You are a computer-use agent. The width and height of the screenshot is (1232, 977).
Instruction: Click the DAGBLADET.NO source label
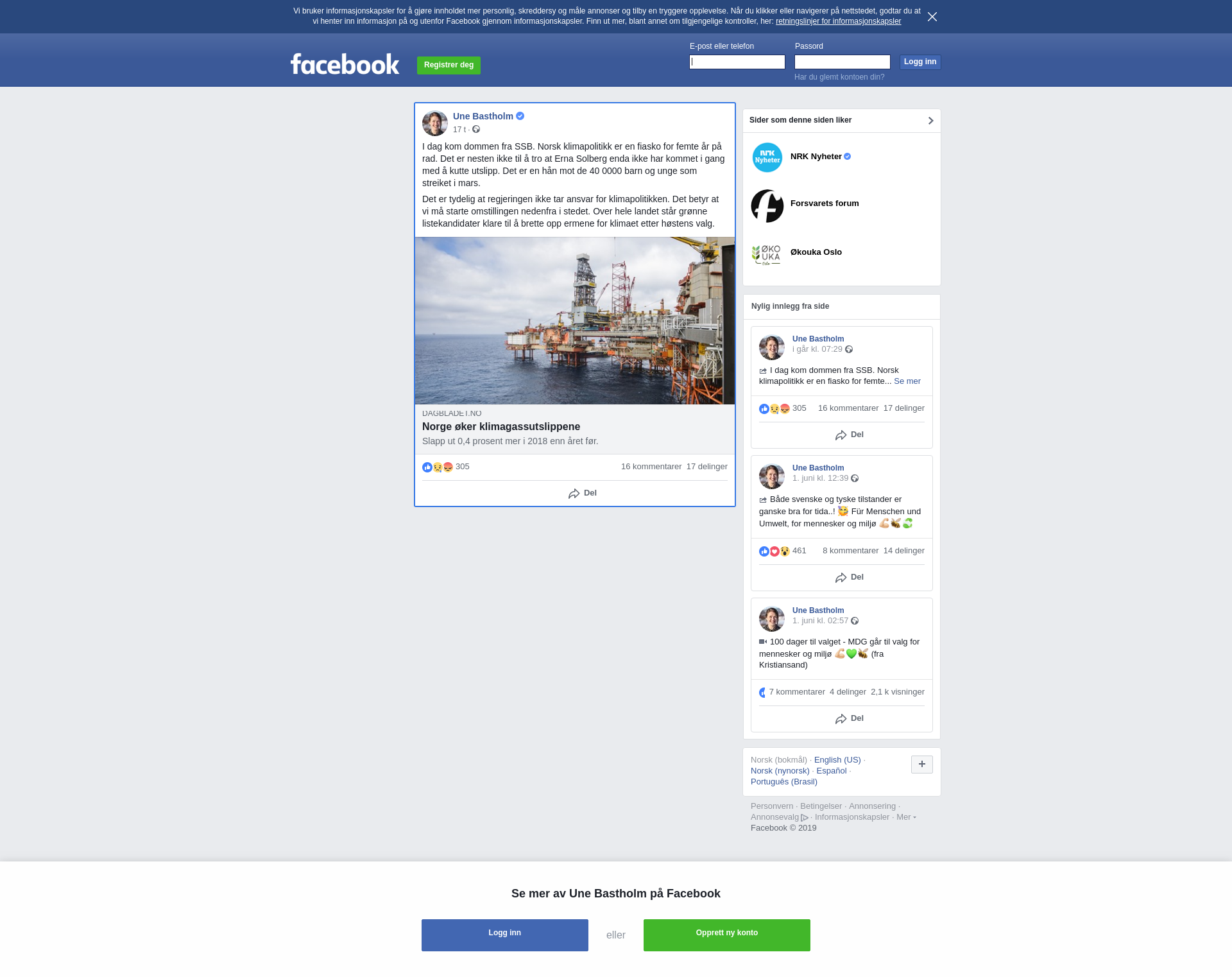pos(452,413)
